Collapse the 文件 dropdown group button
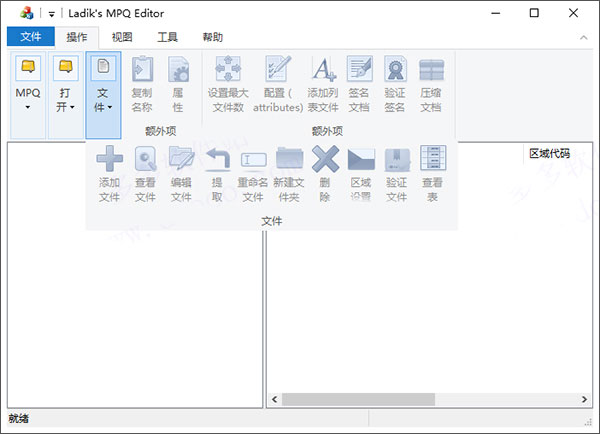This screenshot has width=600, height=434. 103,95
